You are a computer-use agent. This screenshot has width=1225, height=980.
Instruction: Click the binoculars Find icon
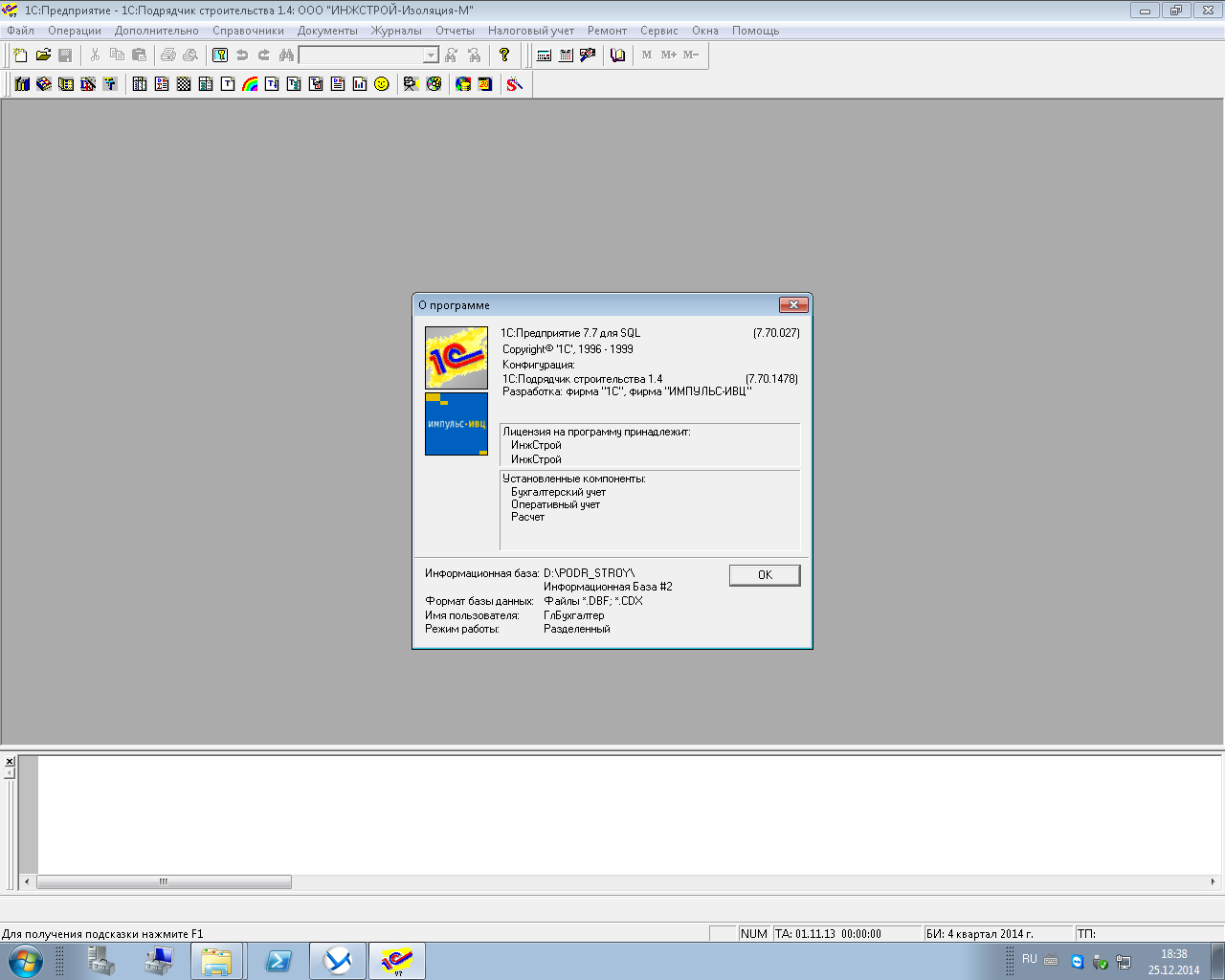click(286, 56)
